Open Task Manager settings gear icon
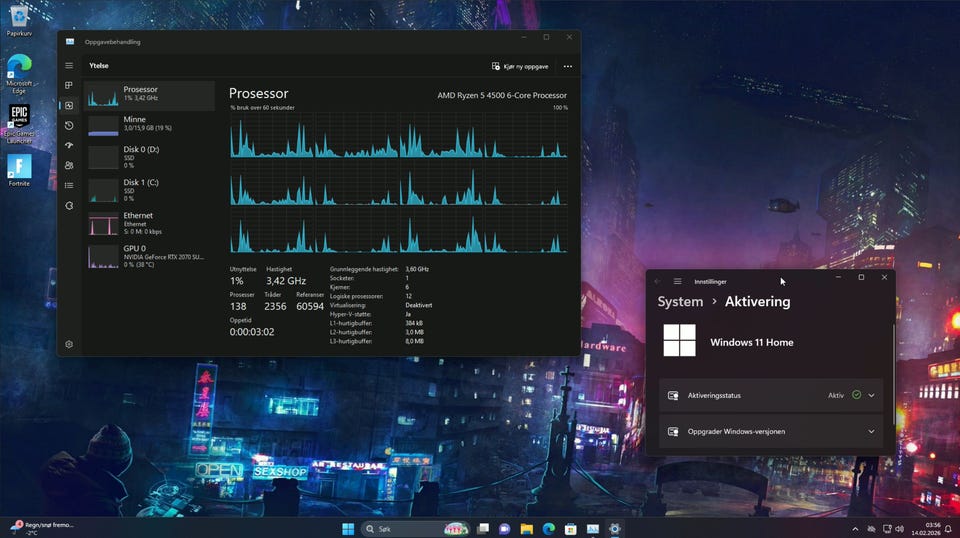Viewport: 960px width, 538px height. (x=69, y=344)
